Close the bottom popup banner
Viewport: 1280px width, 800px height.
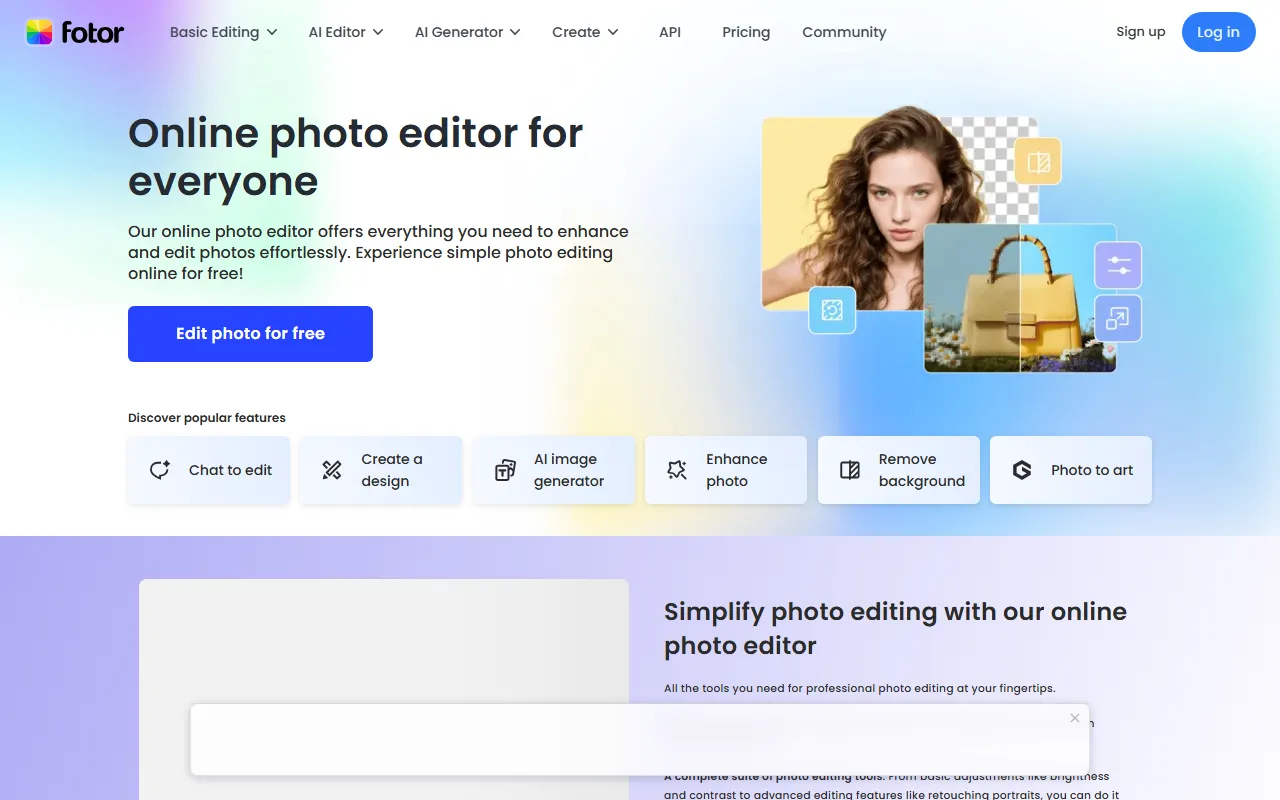pos(1074,718)
